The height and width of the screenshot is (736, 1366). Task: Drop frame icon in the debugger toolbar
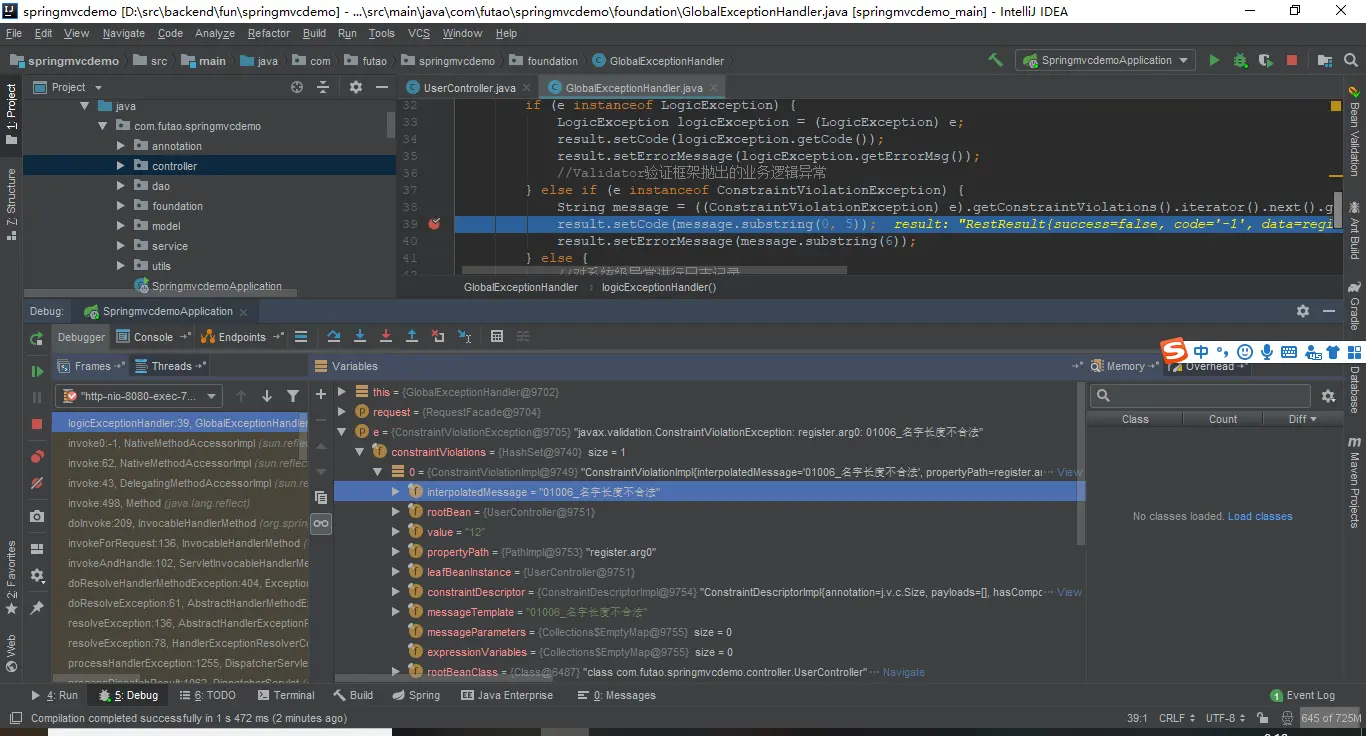[438, 337]
